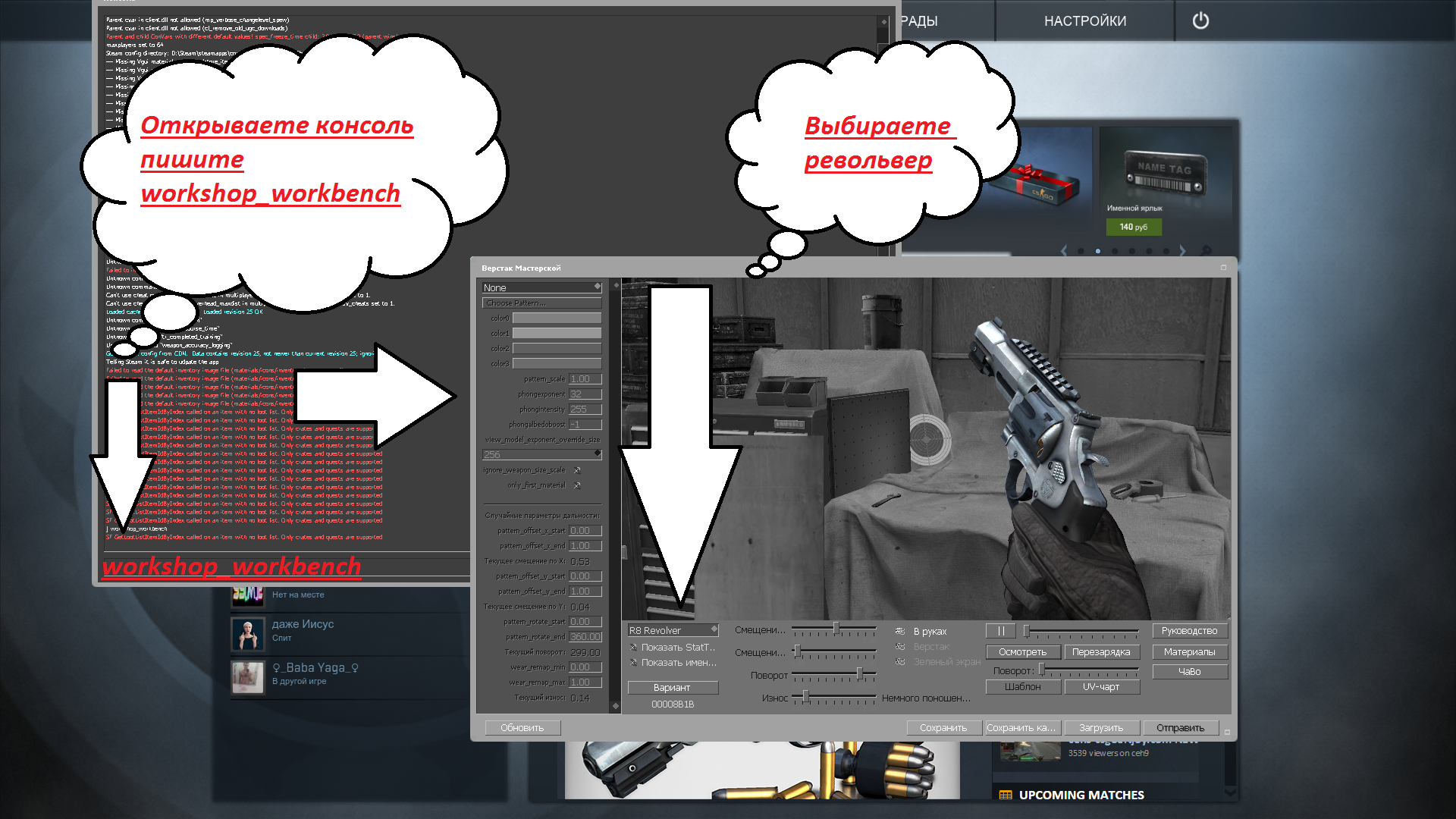Open the 256 exponent override size dropdown
1456x819 pixels.
click(x=541, y=454)
